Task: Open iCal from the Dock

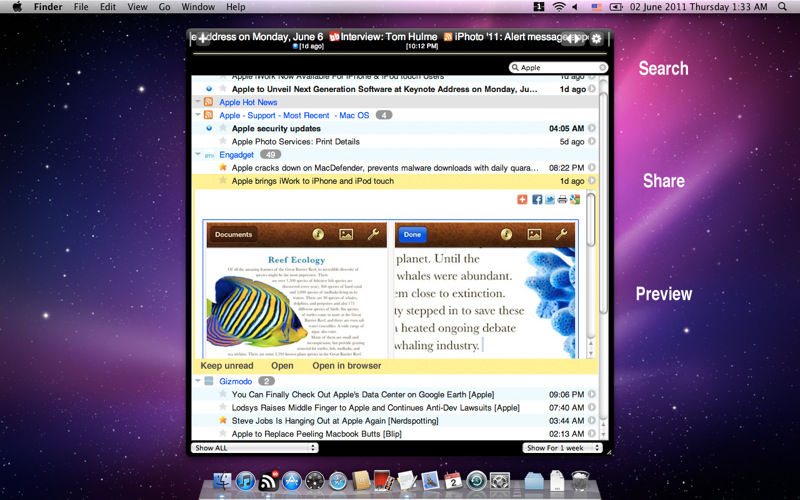Action: click(x=453, y=481)
